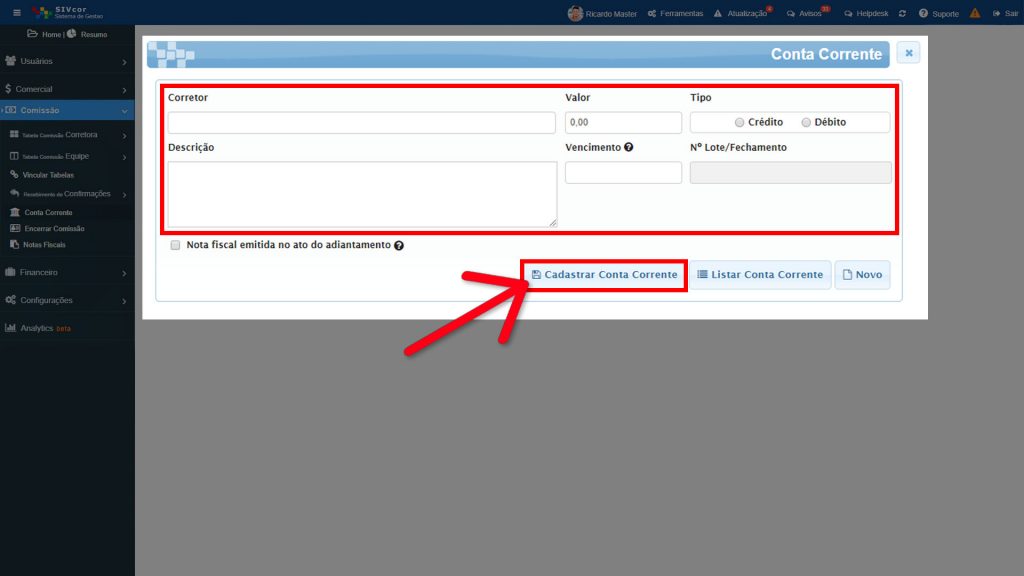Click the Conta Corrente bank icon
This screenshot has height=576, width=1024.
point(15,212)
